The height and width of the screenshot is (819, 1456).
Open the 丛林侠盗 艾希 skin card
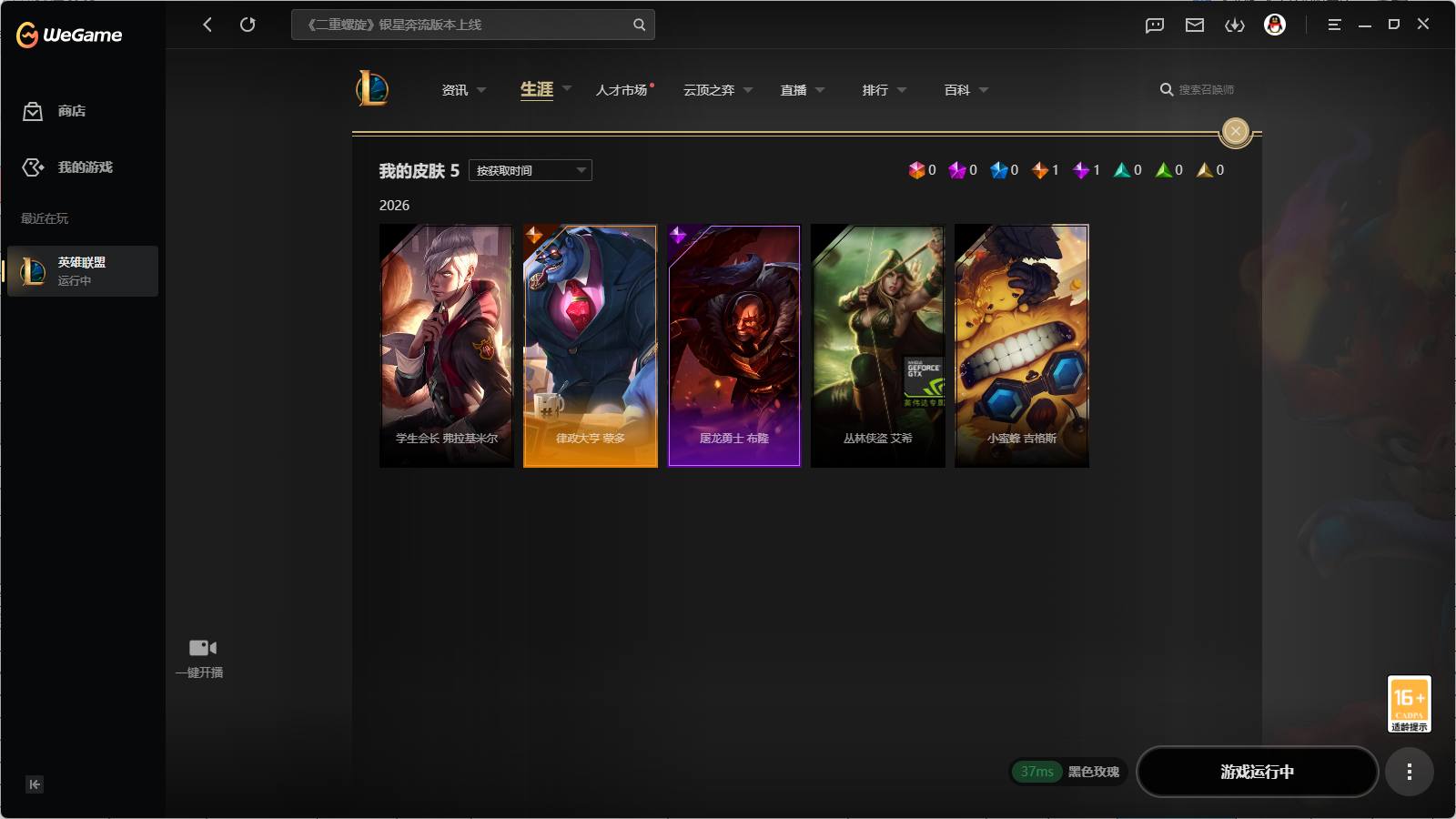(878, 346)
